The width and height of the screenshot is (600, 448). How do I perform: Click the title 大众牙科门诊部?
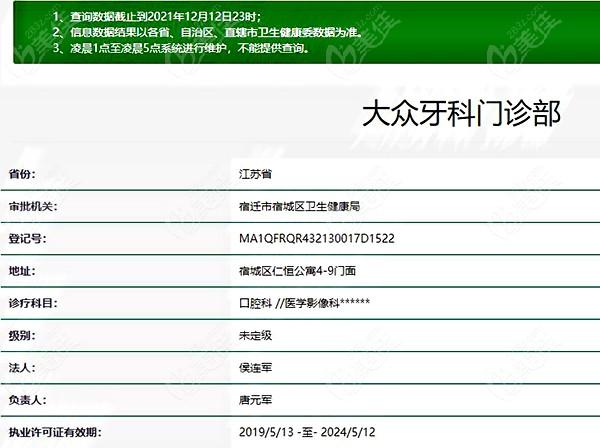pos(461,114)
